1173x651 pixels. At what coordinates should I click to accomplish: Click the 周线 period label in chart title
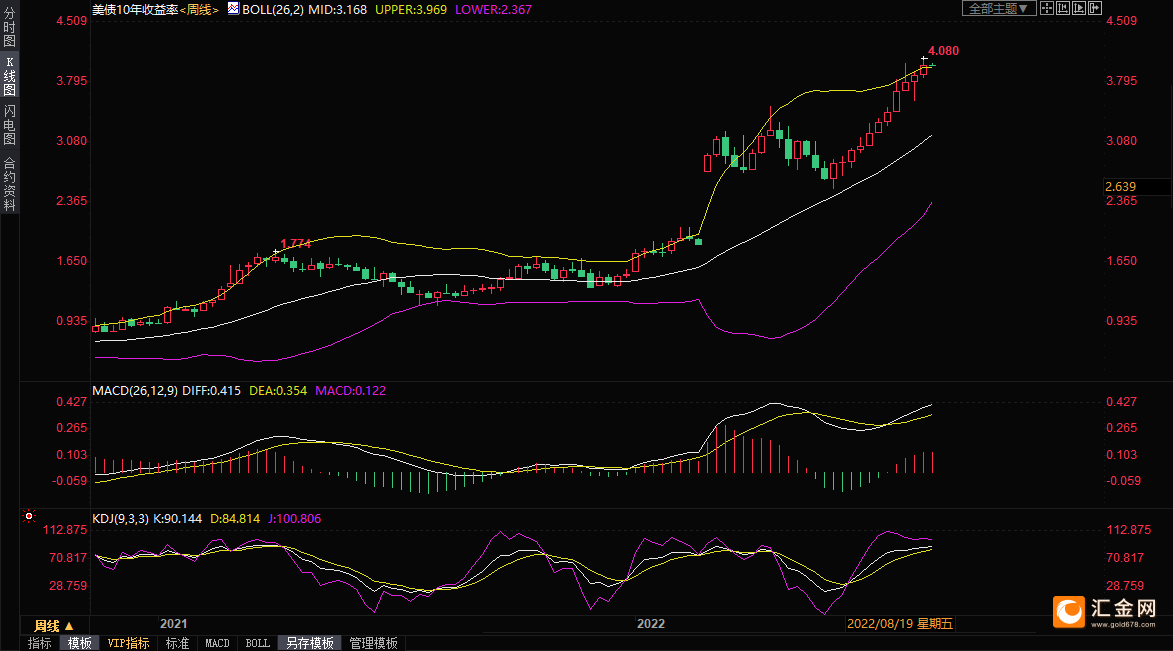[199, 10]
